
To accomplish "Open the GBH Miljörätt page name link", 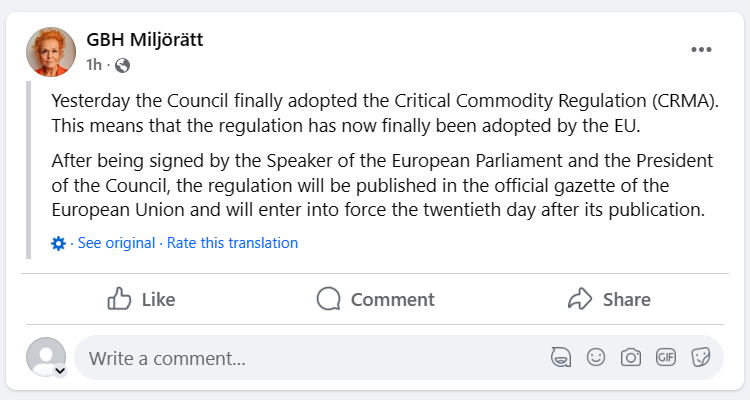I will [145, 41].
